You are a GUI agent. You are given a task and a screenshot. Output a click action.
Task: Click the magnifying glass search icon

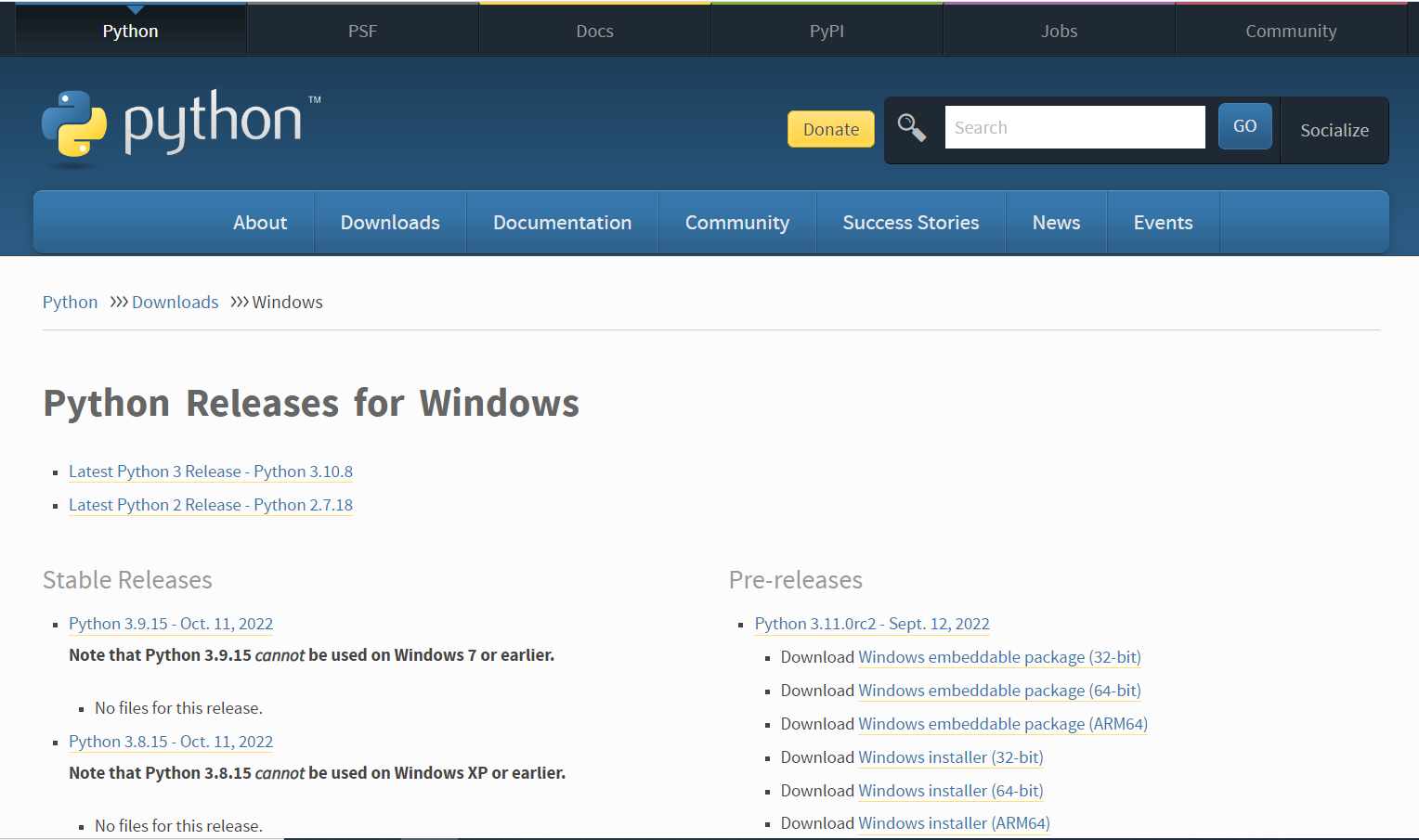[x=912, y=128]
